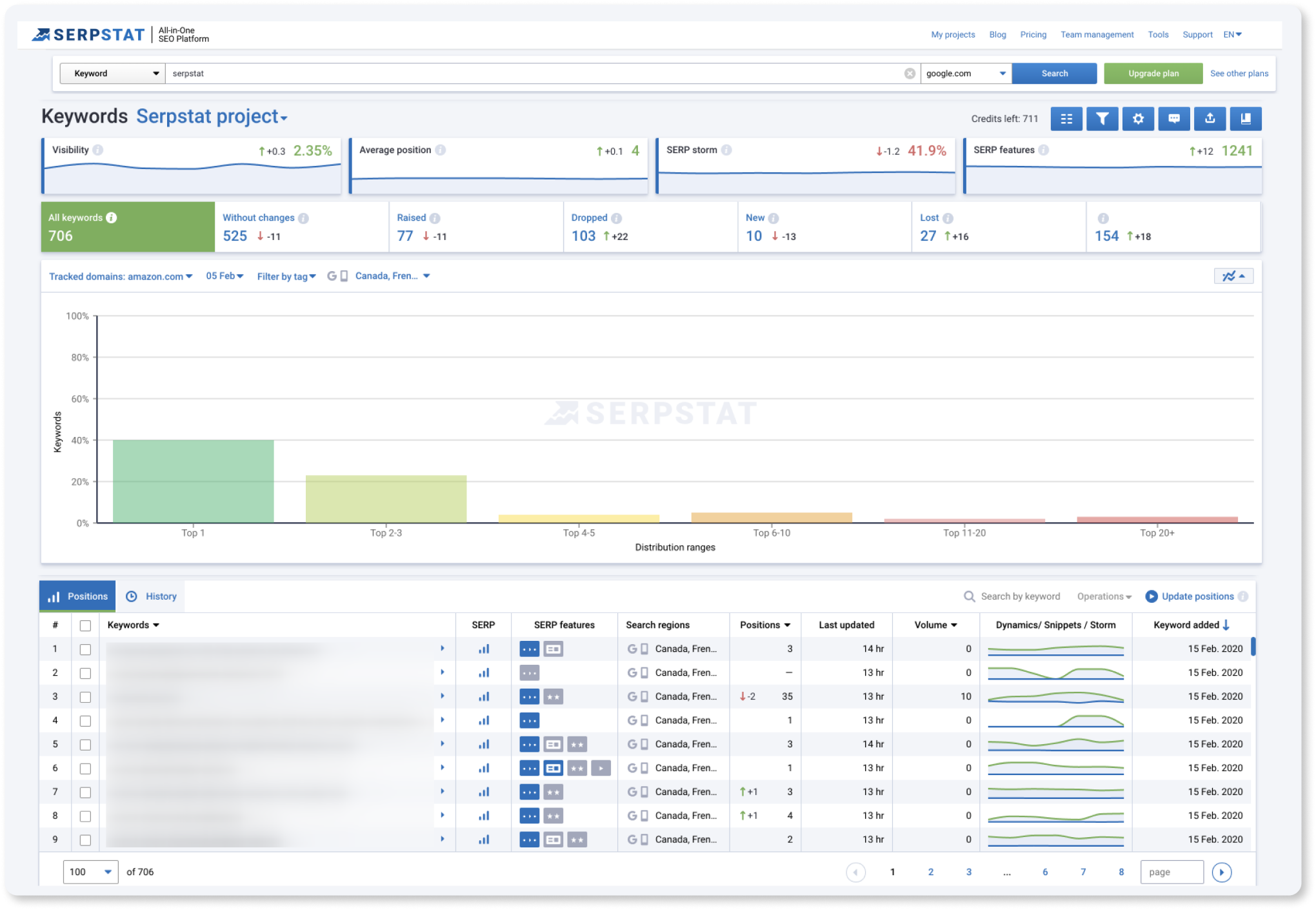
Task: Open the 100 rows per page dropdown
Action: [90, 872]
